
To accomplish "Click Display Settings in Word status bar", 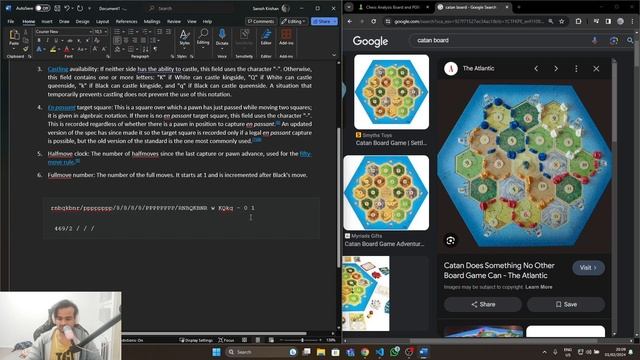I will click(197, 340).
